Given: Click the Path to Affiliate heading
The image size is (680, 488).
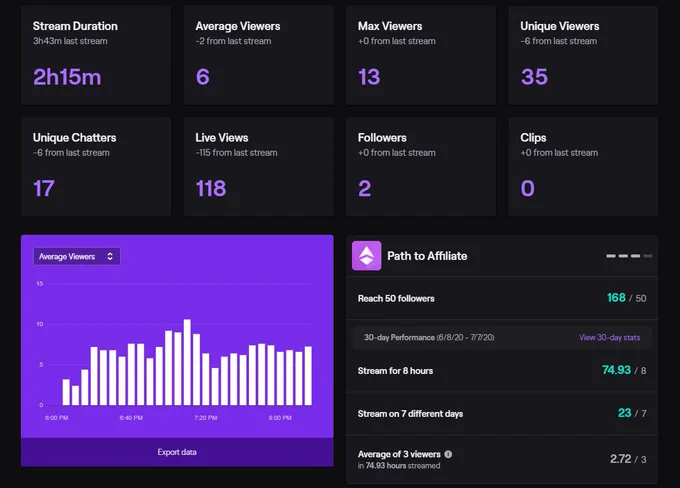Looking at the screenshot, I should (x=427, y=256).
